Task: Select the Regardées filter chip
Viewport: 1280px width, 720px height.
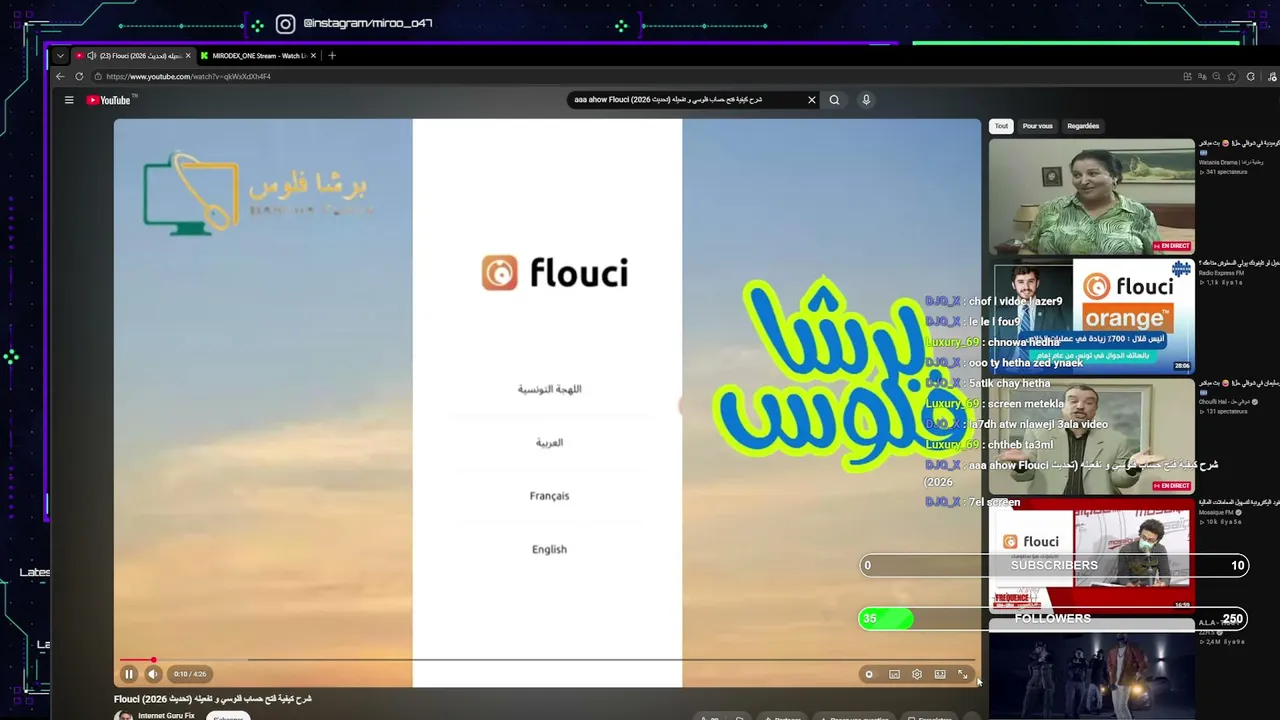Action: click(x=1083, y=126)
